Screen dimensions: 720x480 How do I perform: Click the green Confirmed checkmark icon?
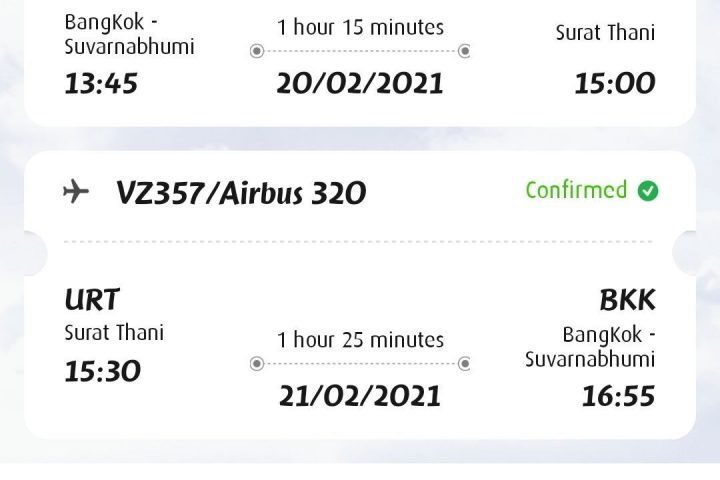[x=648, y=191]
